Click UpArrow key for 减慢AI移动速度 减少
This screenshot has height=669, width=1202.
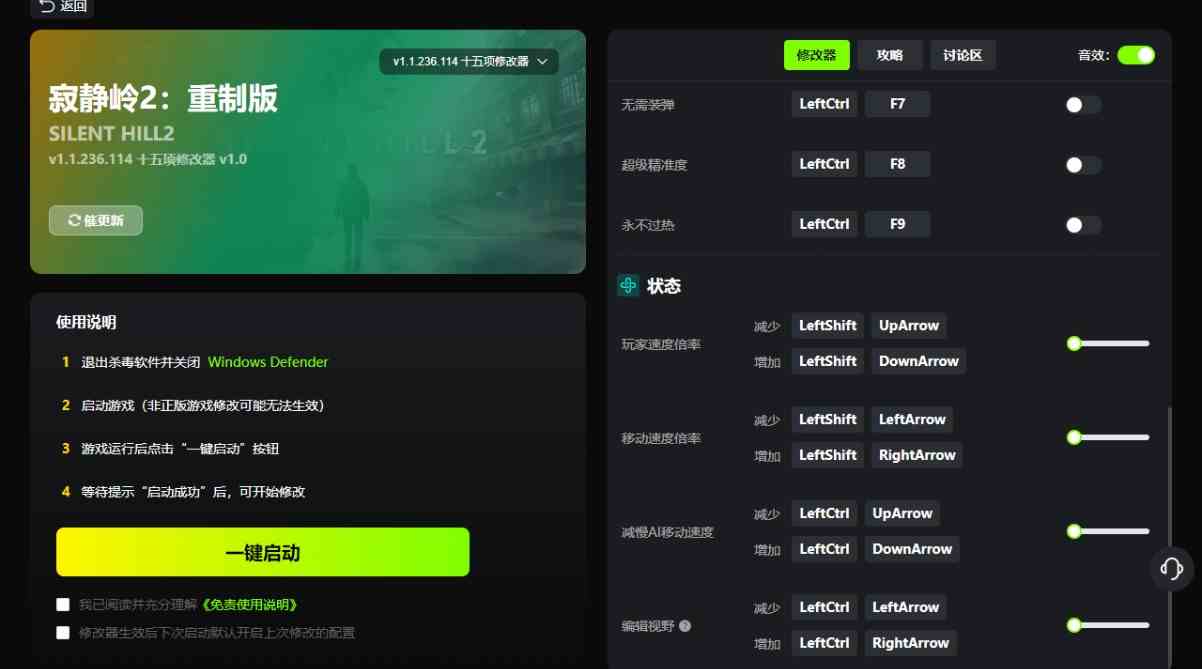coord(902,514)
